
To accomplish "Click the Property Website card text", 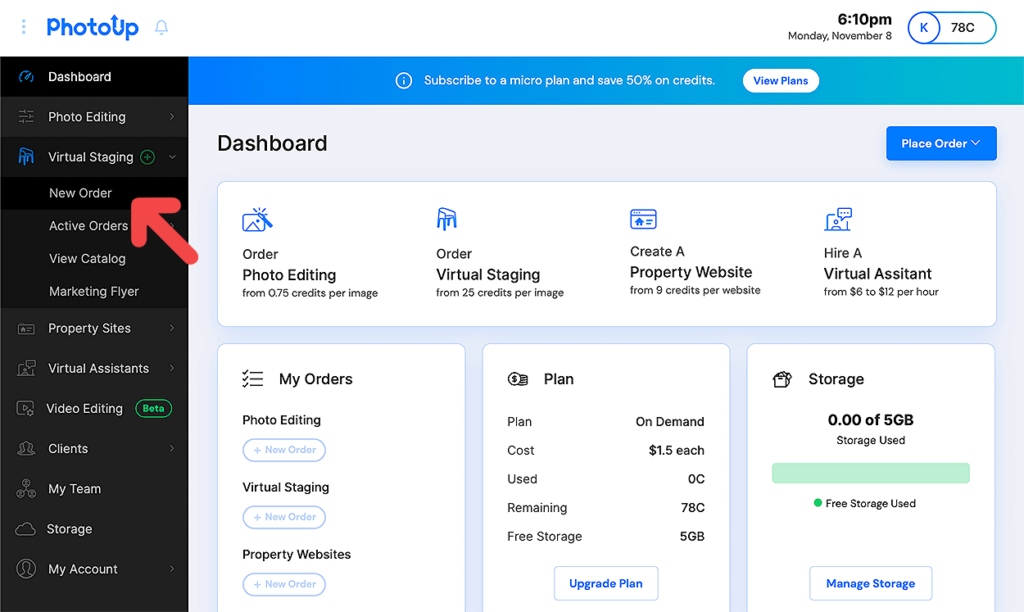I will tap(695, 271).
